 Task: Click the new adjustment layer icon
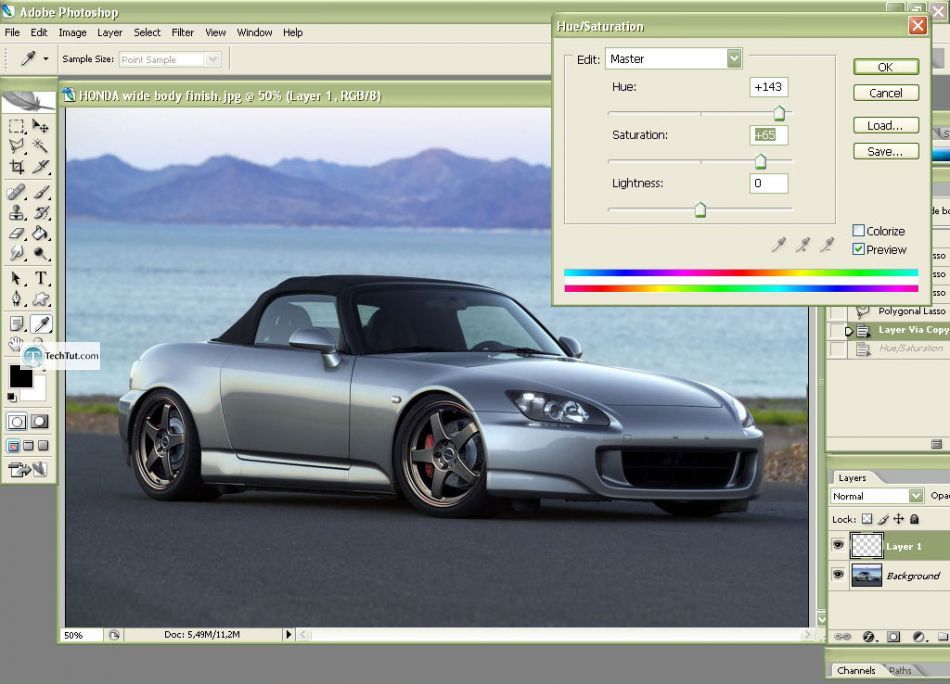click(919, 636)
